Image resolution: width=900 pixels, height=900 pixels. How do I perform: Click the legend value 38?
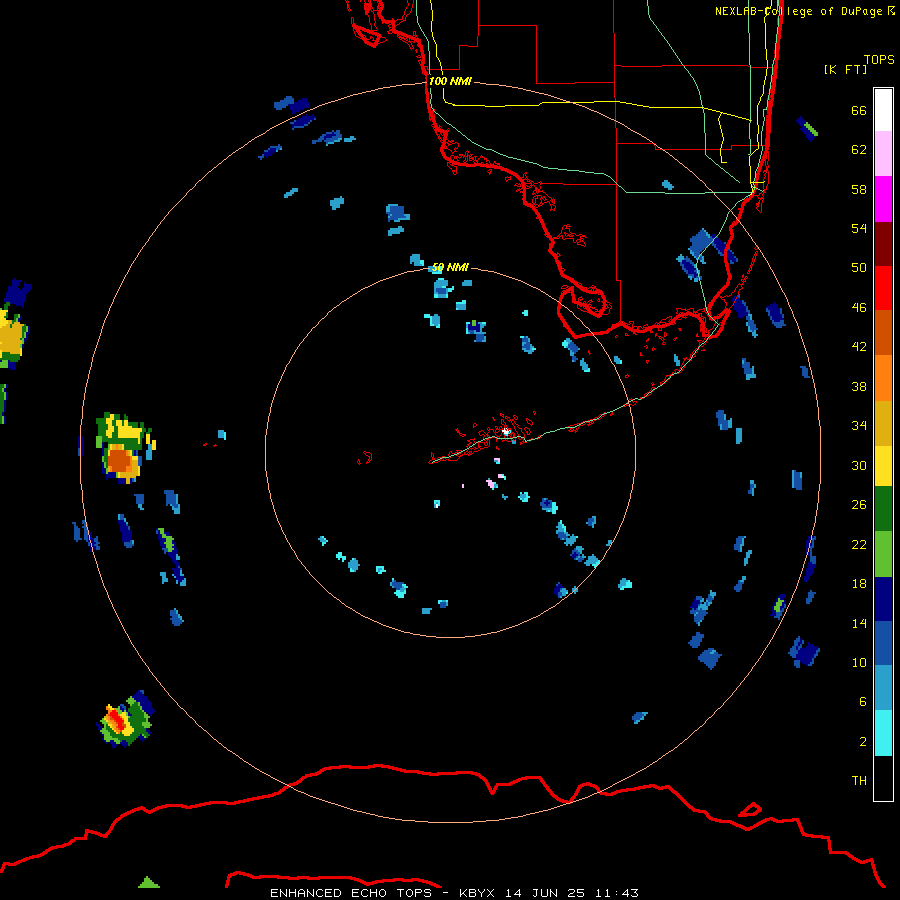[x=859, y=386]
